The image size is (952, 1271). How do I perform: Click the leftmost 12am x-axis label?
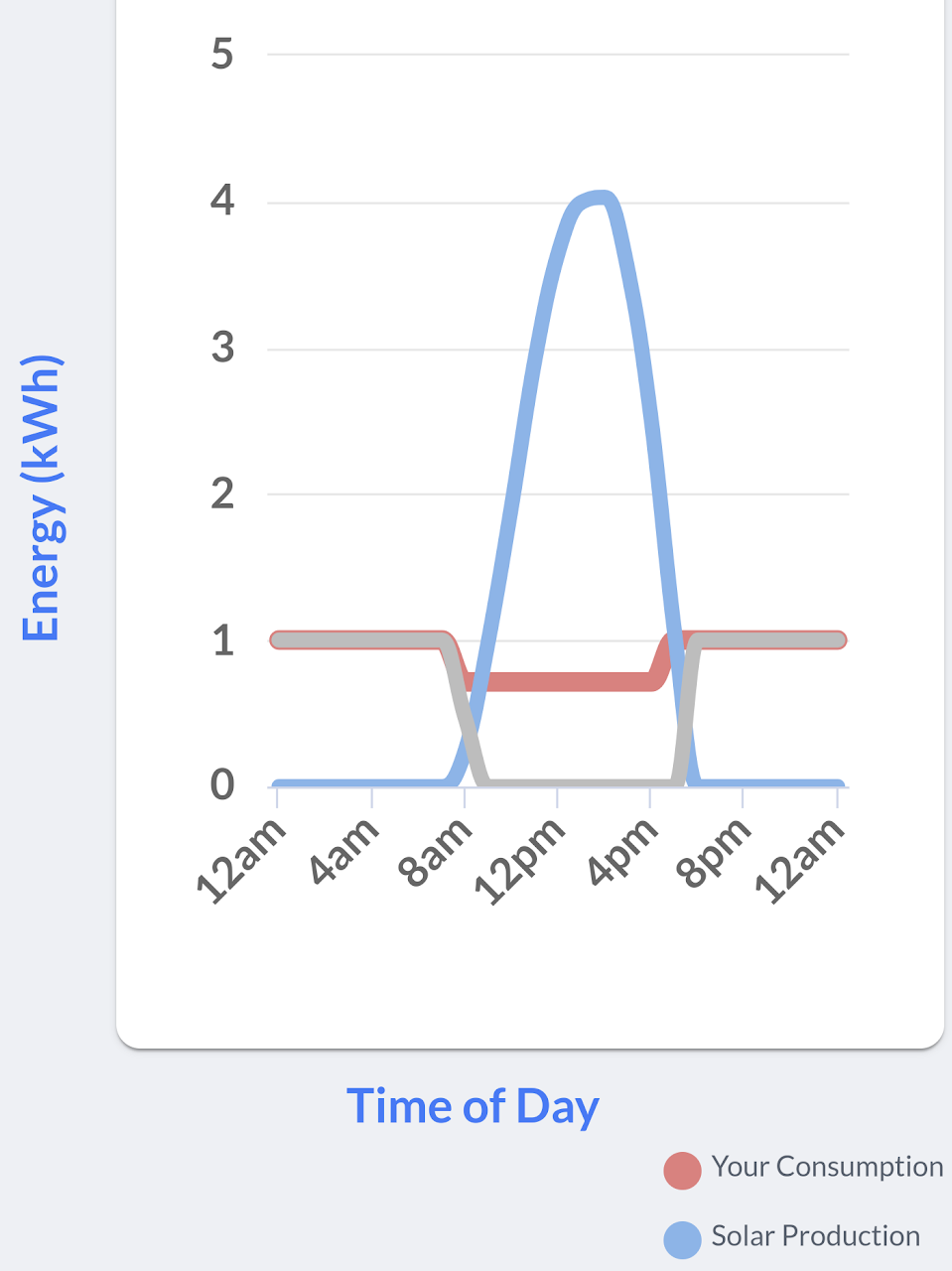(x=240, y=862)
